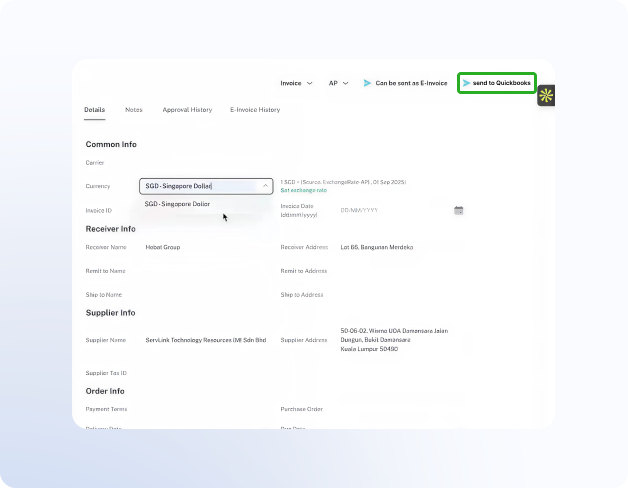The width and height of the screenshot is (628, 488).
Task: Select SGD - Singapore Dollar option
Action: (x=178, y=204)
